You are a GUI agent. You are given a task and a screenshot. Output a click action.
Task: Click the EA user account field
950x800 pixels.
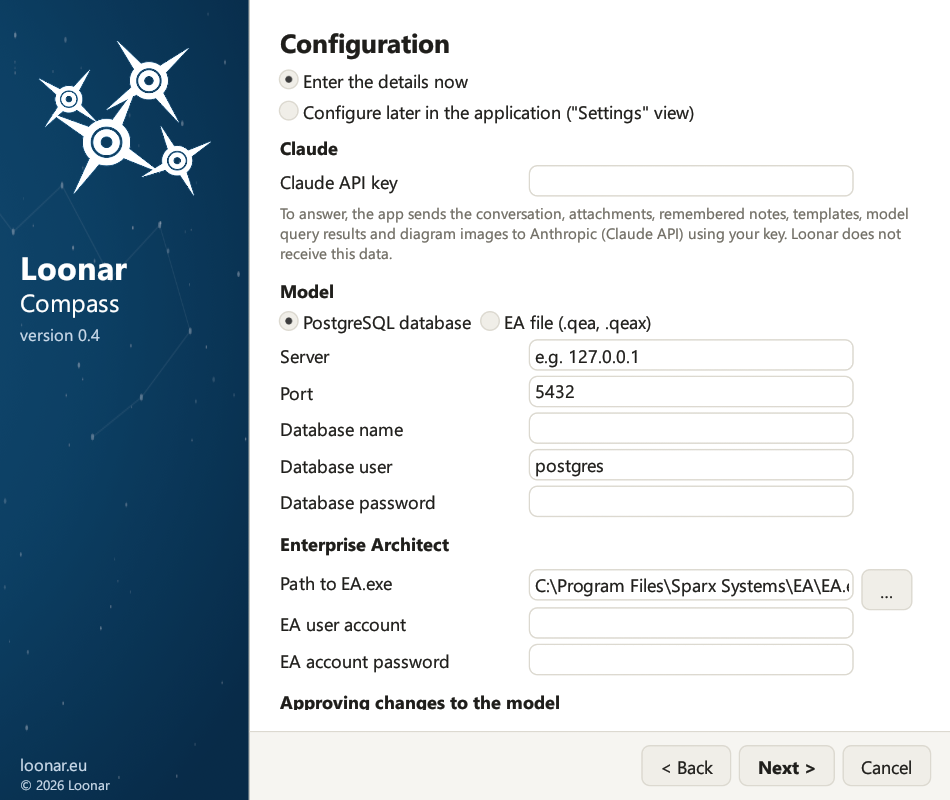tap(691, 624)
